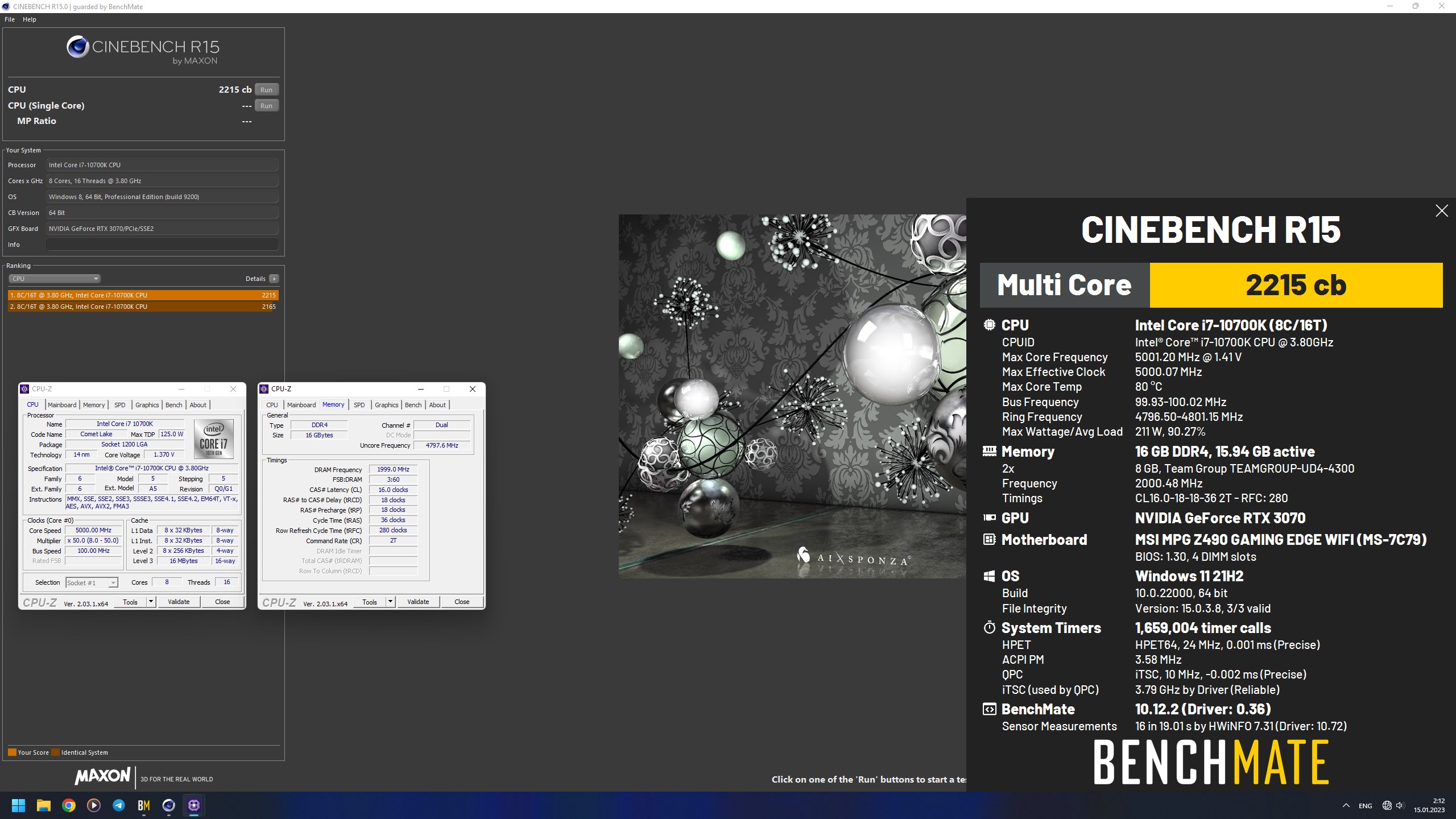Click the Identical System legend swatch
The width and height of the screenshot is (1456, 819).
pyautogui.click(x=55, y=752)
